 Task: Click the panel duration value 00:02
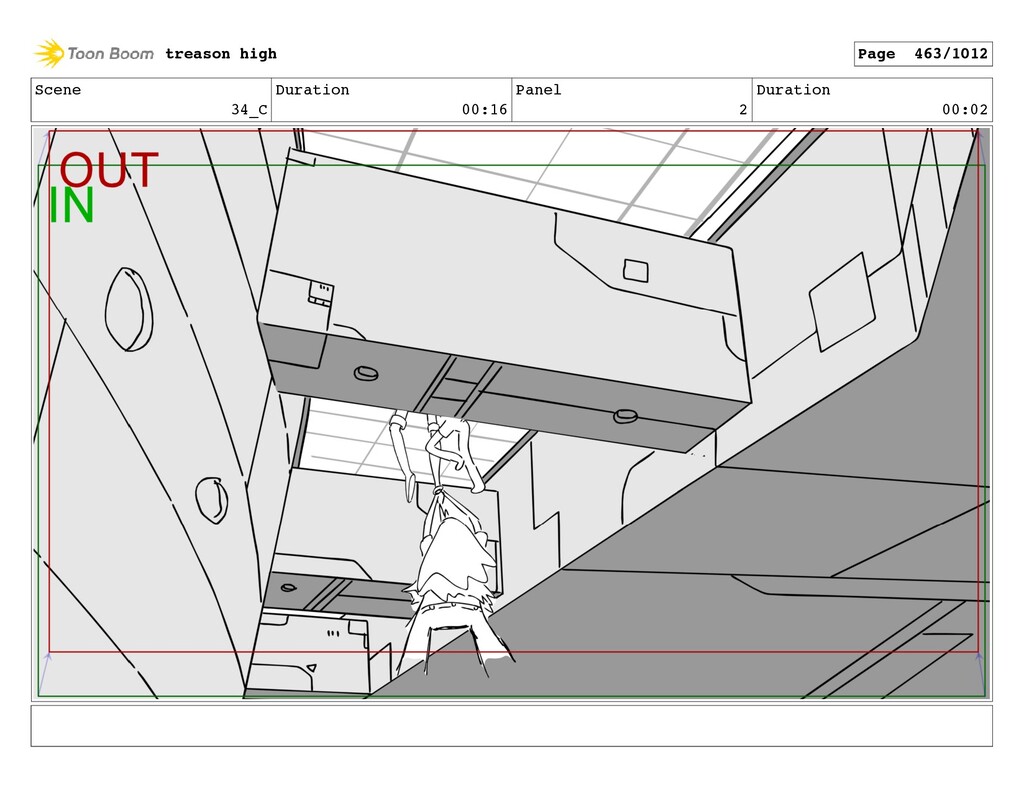click(x=965, y=110)
